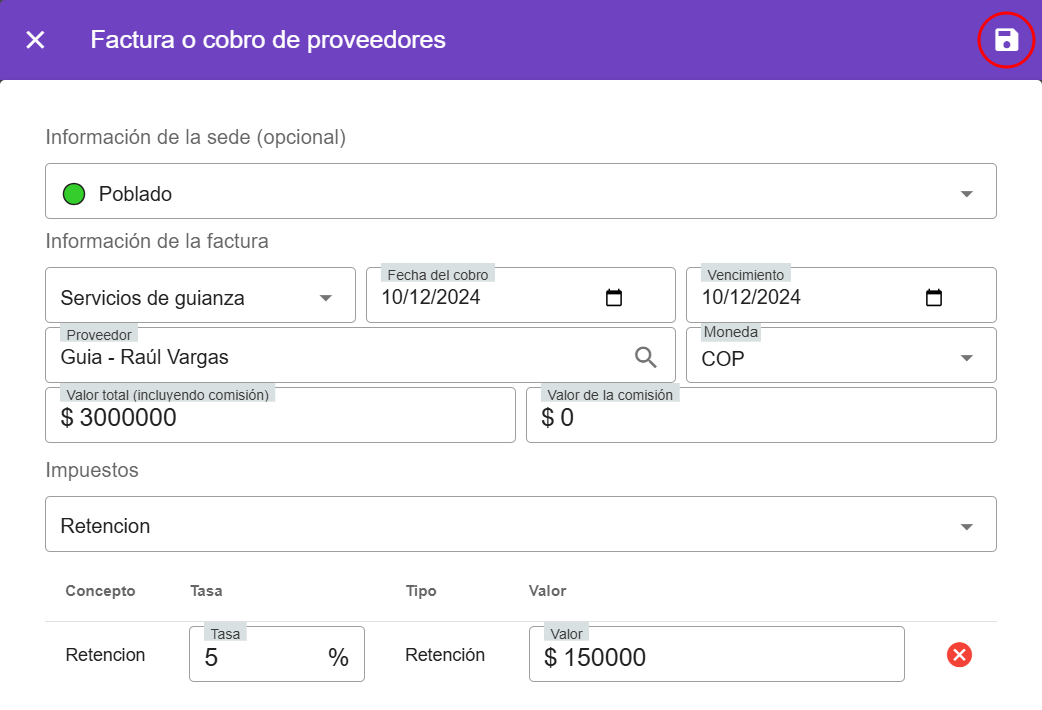
Task: Open calendar picker for Vencimiento date
Action: pos(934,298)
